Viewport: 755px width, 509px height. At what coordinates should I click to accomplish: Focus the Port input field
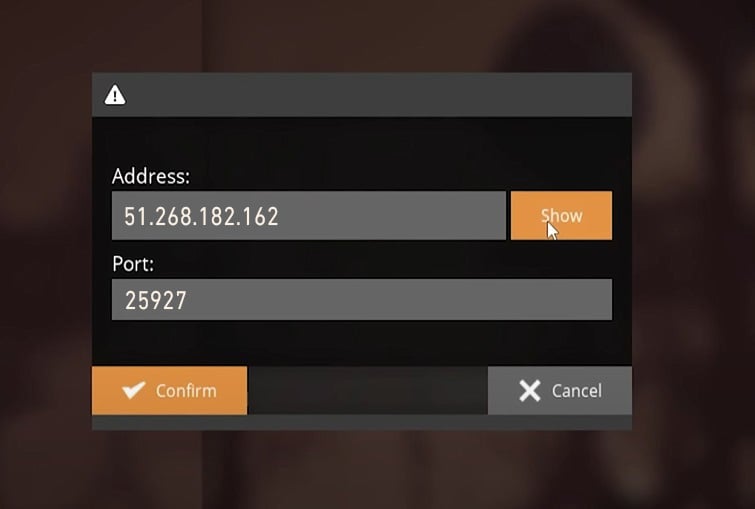(x=362, y=299)
